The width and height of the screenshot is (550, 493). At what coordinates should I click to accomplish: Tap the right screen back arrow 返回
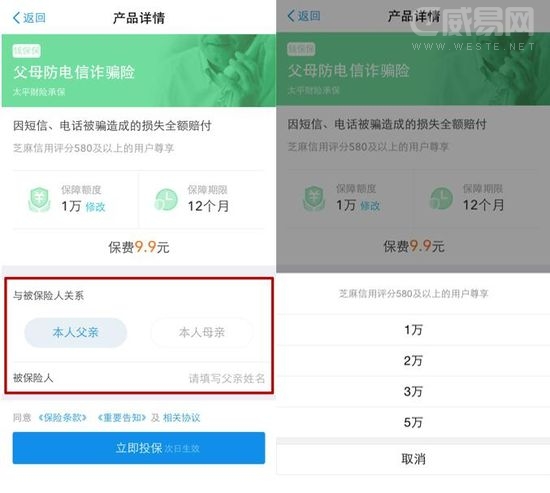click(x=304, y=16)
